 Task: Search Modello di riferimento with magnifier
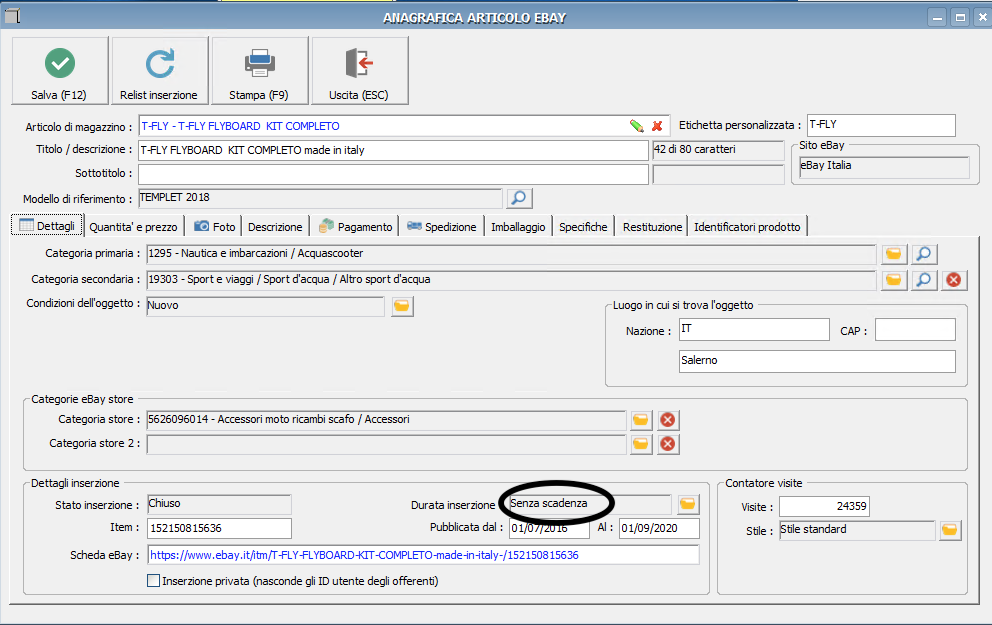519,198
